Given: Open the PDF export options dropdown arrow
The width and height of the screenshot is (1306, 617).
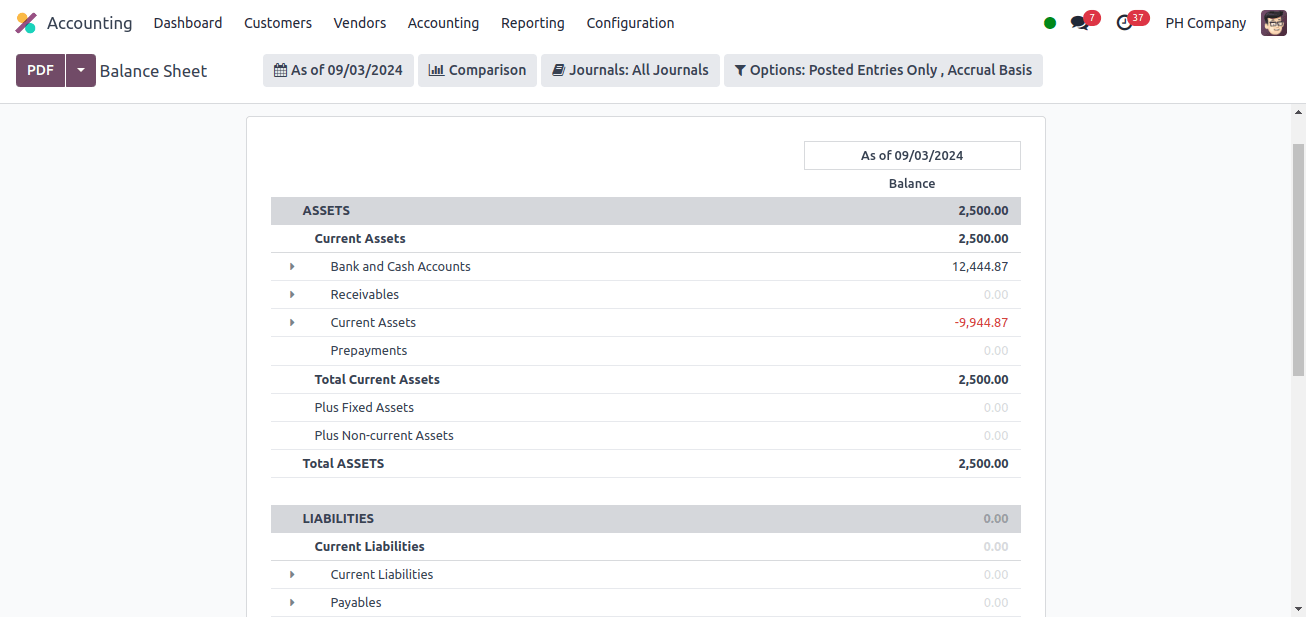Looking at the screenshot, I should coord(81,70).
